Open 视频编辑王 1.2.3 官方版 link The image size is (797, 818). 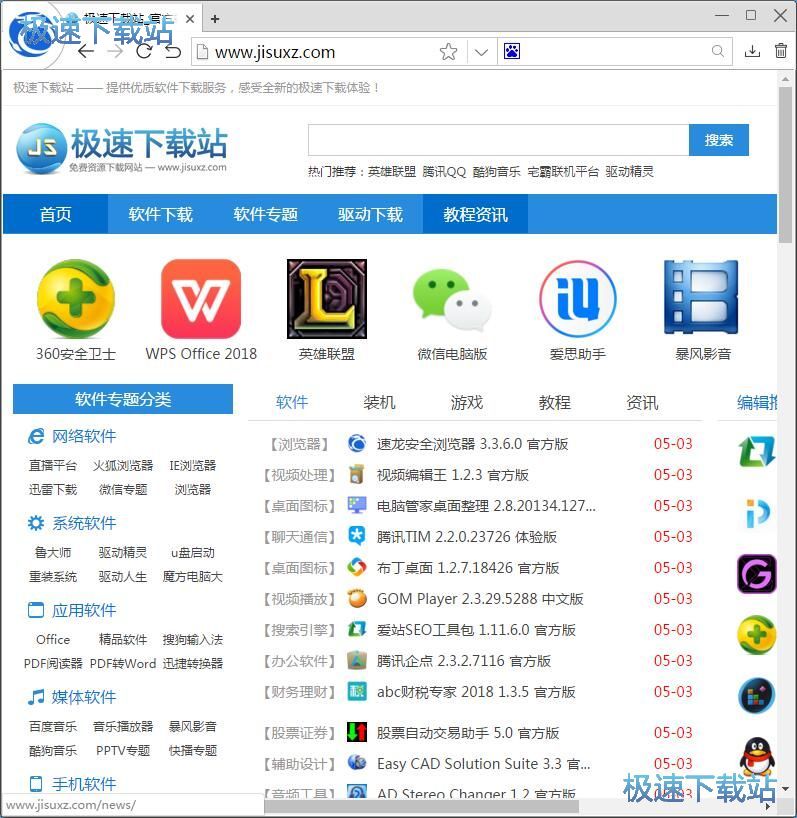pos(453,475)
